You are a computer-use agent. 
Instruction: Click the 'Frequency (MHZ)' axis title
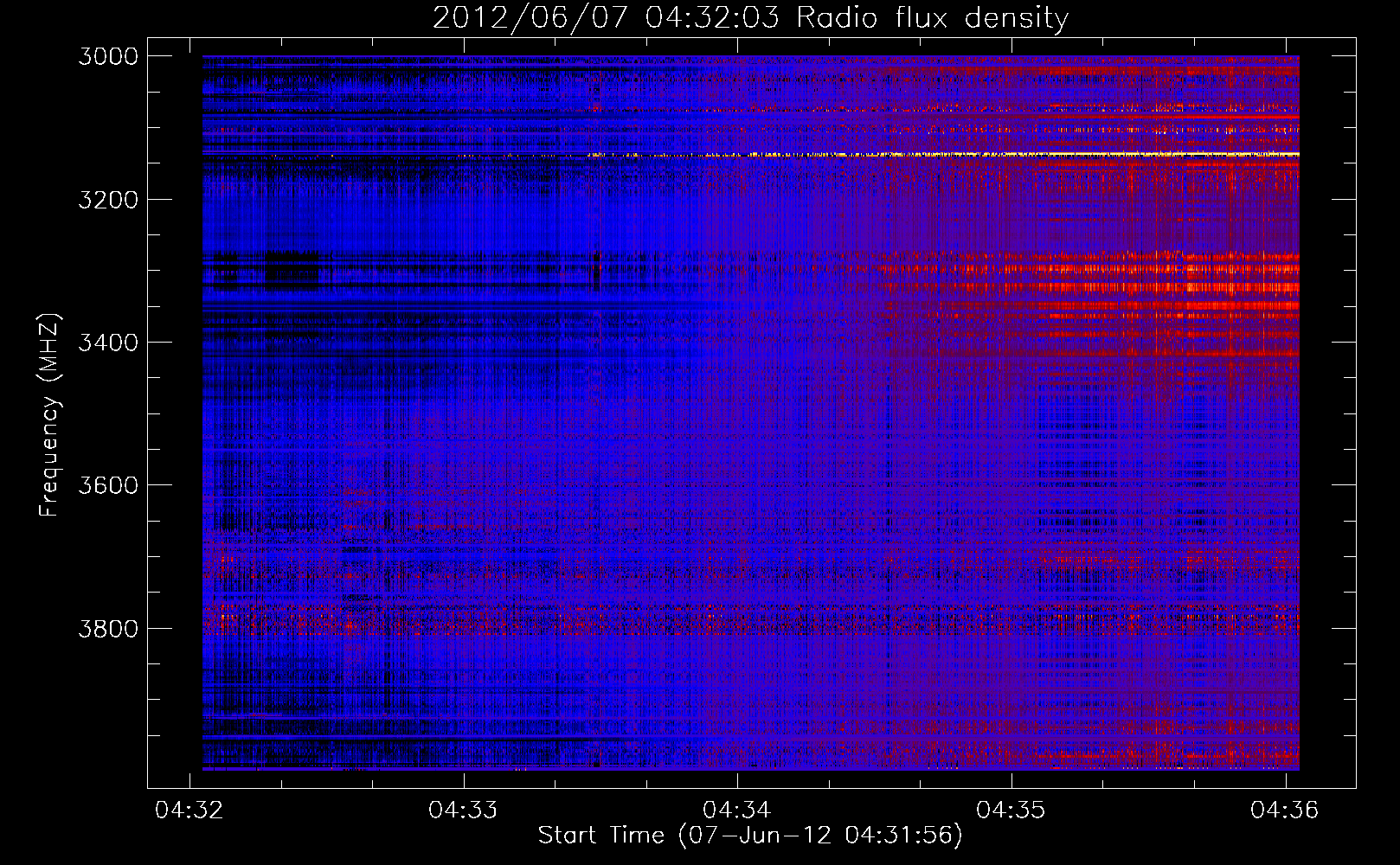pyautogui.click(x=49, y=415)
